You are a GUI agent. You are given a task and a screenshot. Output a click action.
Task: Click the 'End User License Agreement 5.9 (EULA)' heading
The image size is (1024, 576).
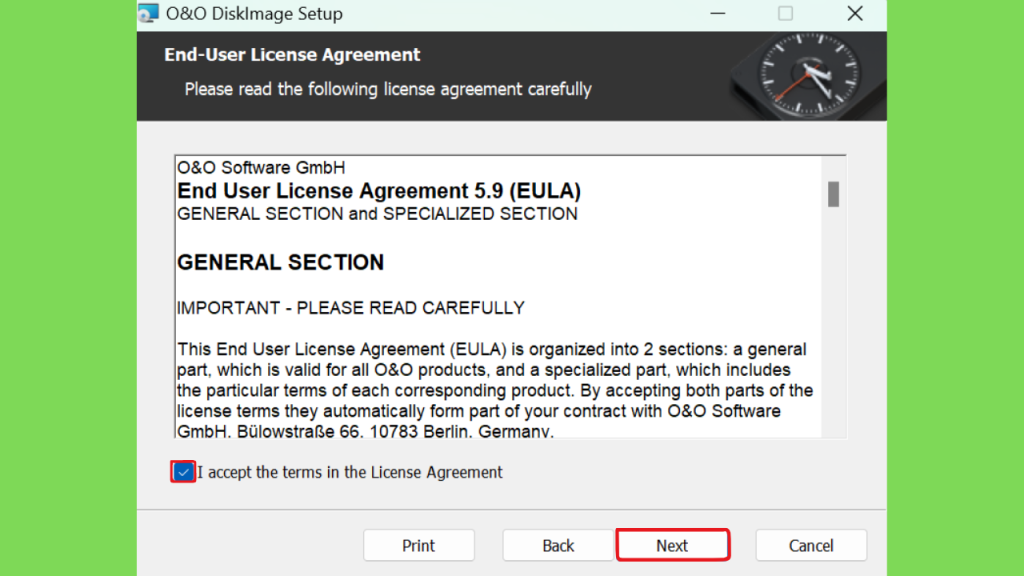coord(379,191)
